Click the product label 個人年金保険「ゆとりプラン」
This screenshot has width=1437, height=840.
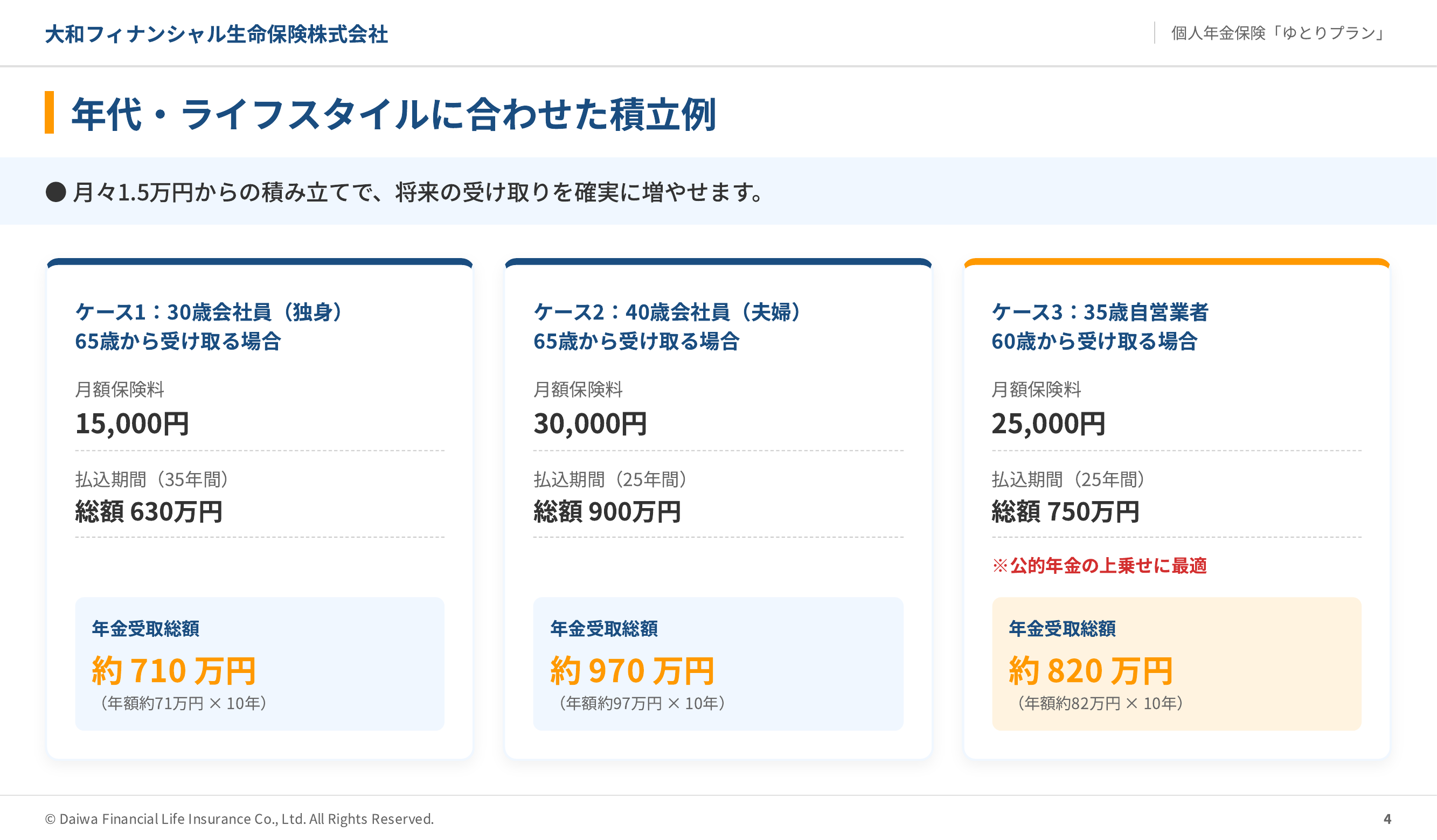1277,33
